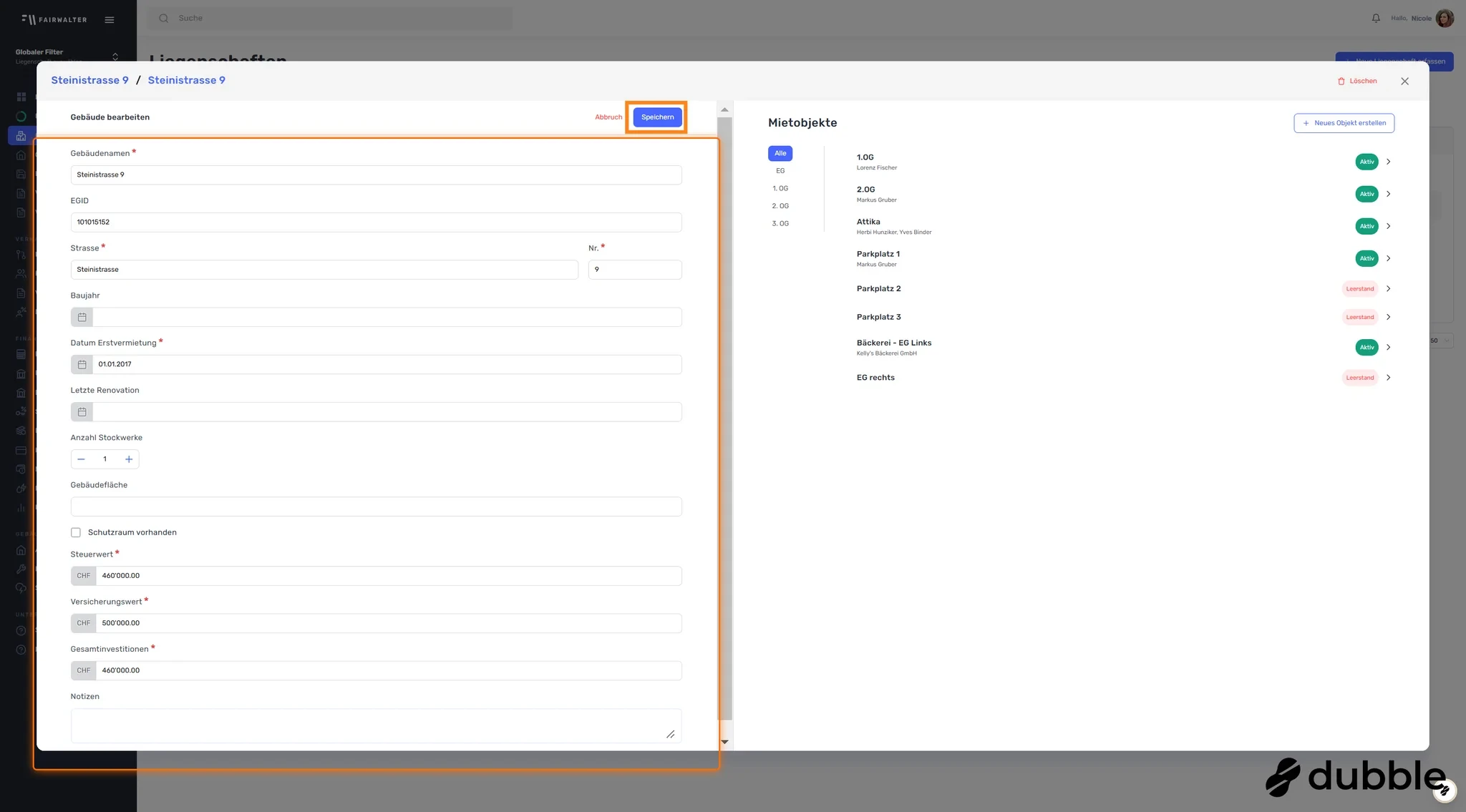Viewport: 1466px width, 812px height.
Task: Expand the EG rechts row chevron
Action: click(1388, 378)
